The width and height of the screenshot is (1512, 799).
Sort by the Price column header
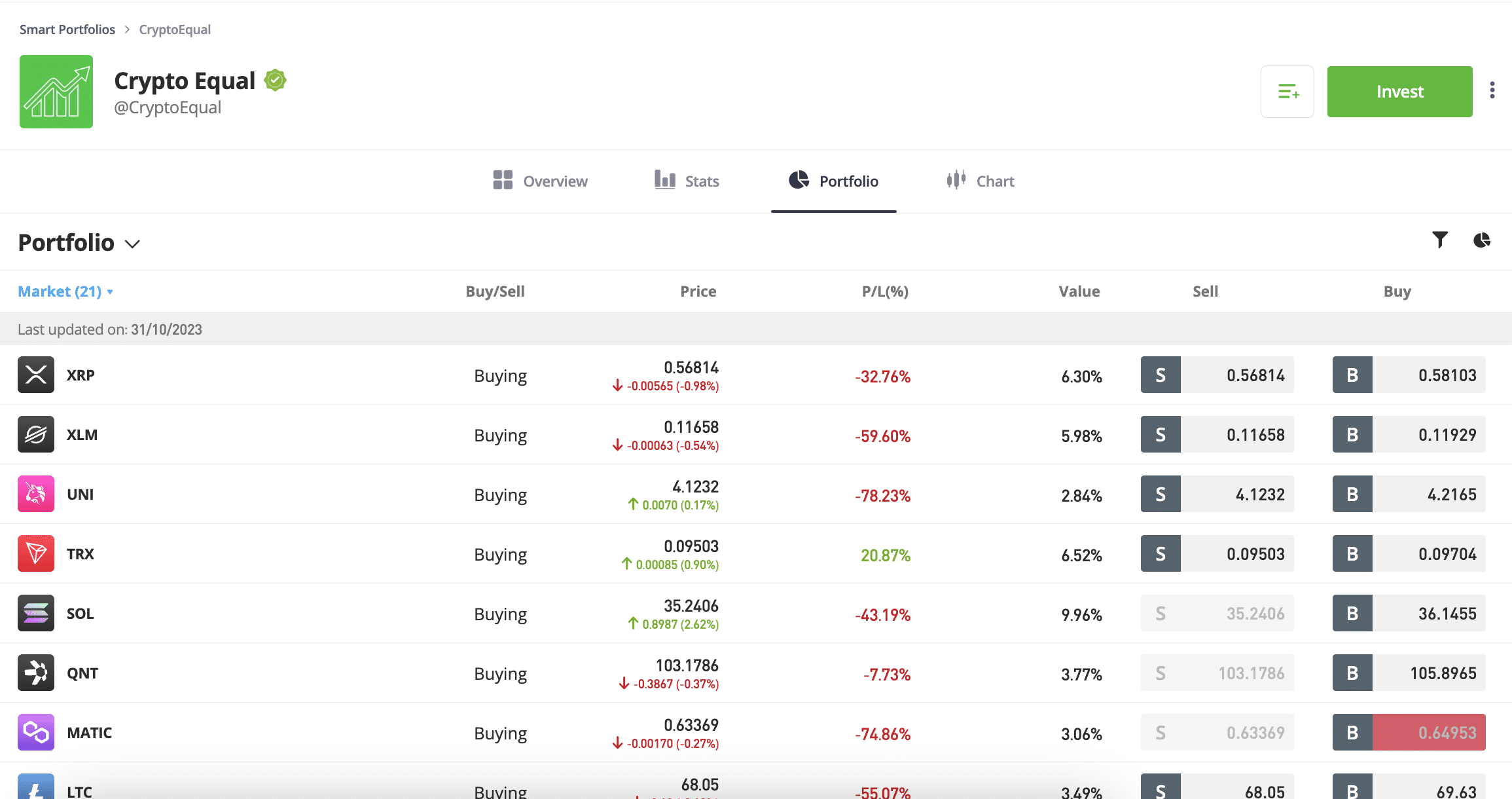coord(698,291)
